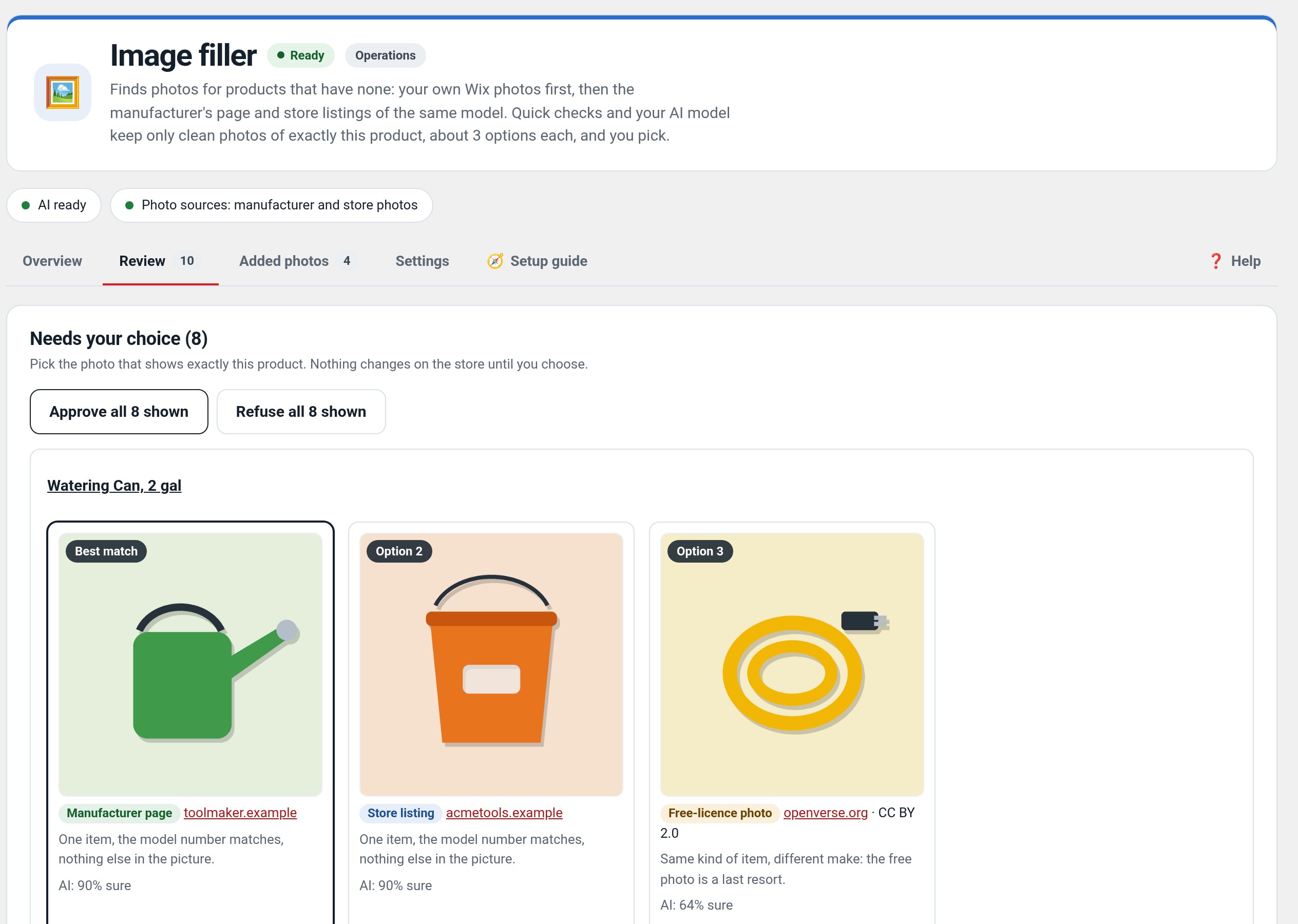Click the Image filler title

tap(183, 55)
